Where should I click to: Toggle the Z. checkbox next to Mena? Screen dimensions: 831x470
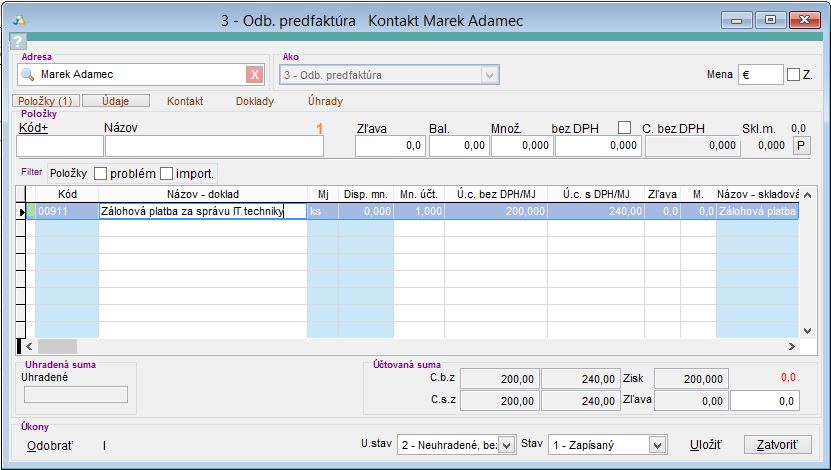(794, 75)
